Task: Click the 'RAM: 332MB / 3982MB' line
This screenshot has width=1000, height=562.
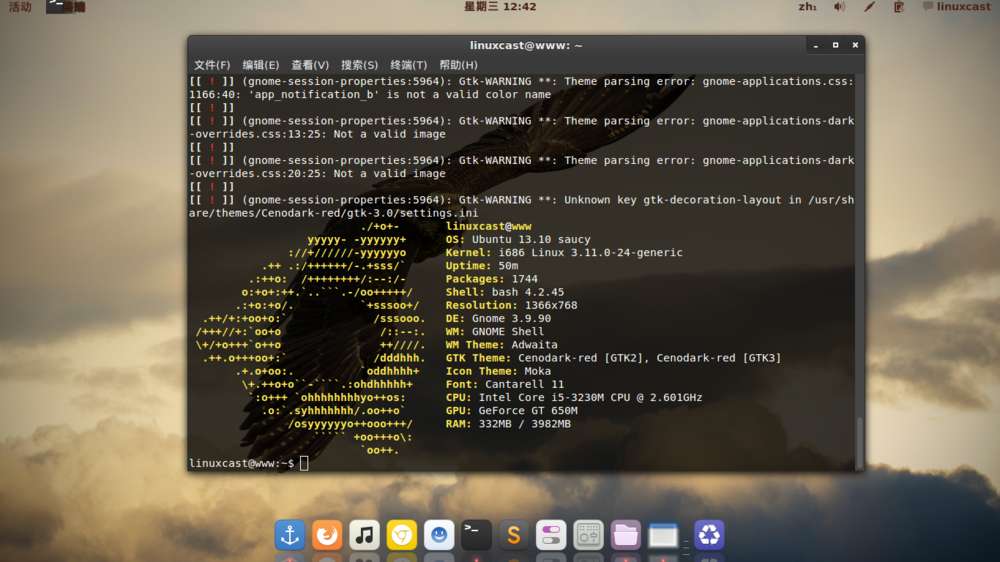Action: click(x=508, y=424)
